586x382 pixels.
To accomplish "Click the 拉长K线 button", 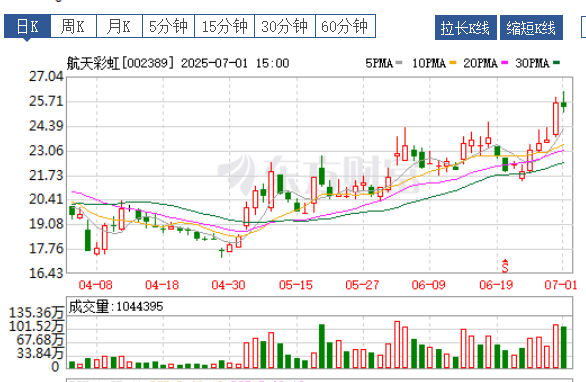I will (466, 27).
